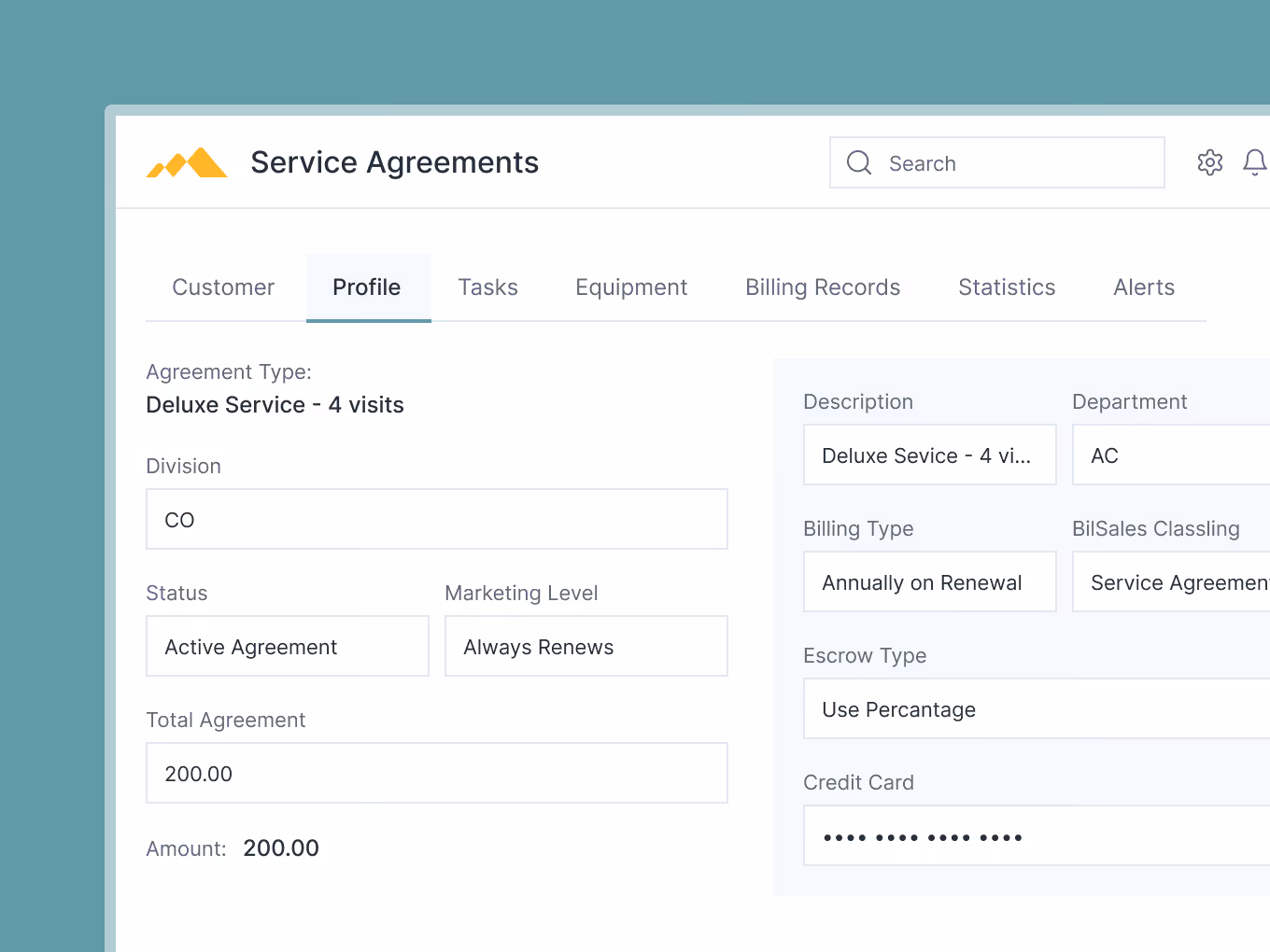Switch to the Alerts tab

coord(1144,287)
